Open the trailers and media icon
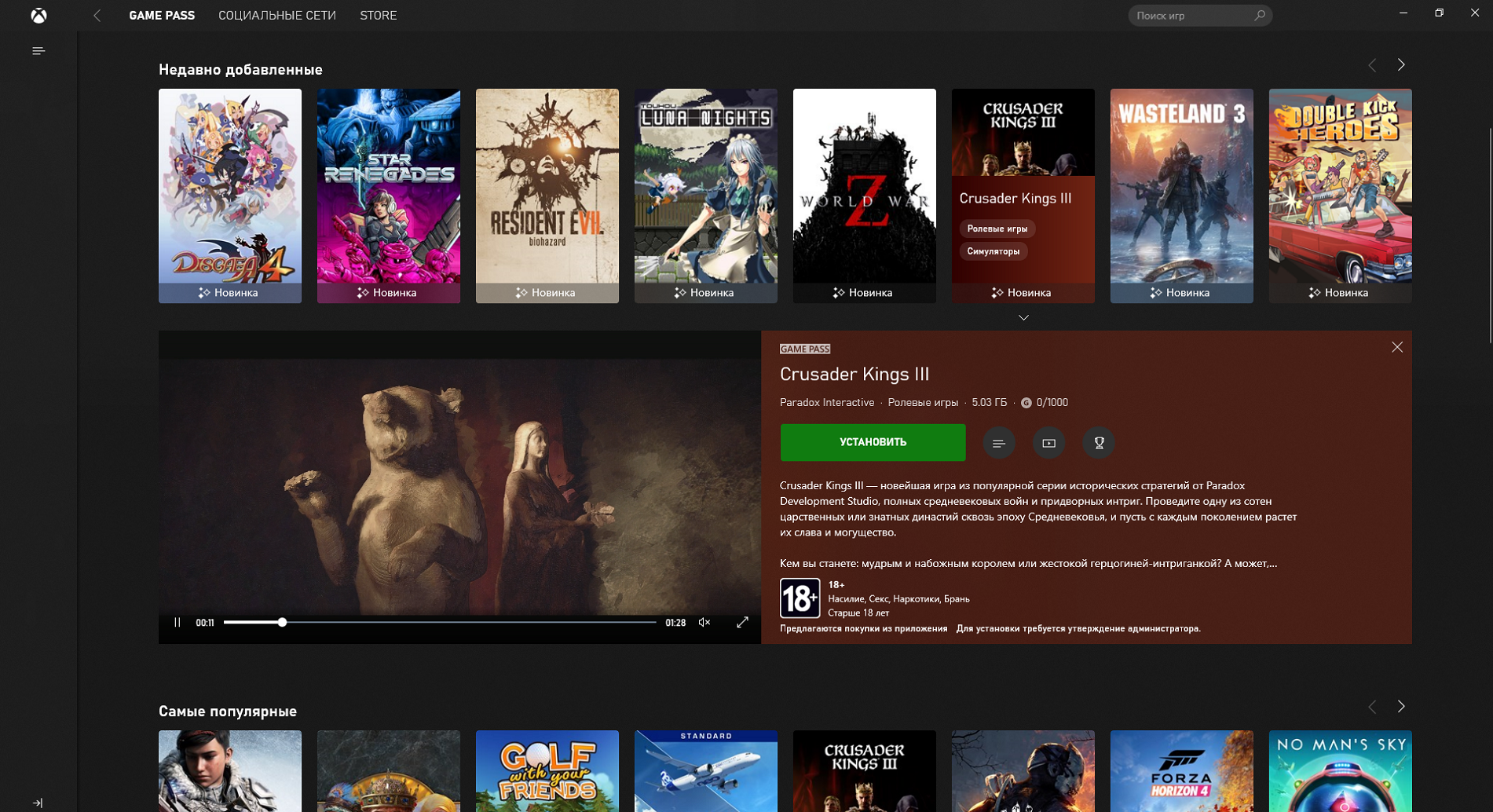Viewport: 1493px width, 812px height. click(x=1048, y=443)
